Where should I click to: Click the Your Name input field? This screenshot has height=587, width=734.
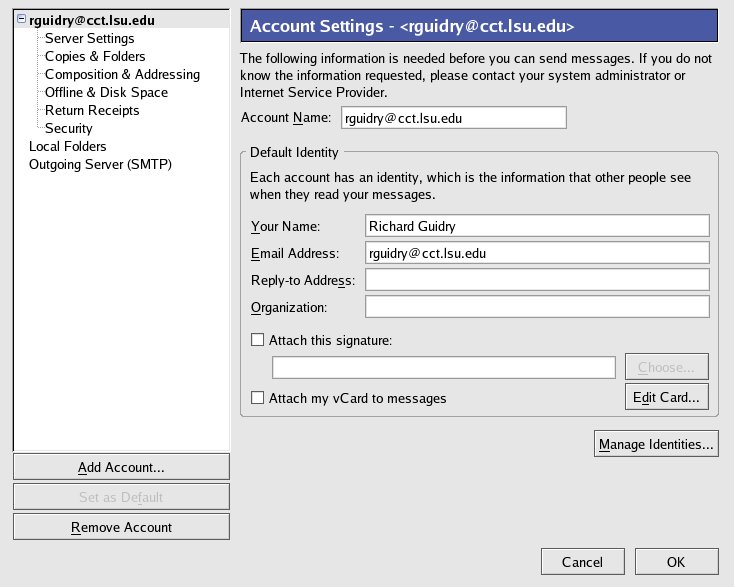537,226
